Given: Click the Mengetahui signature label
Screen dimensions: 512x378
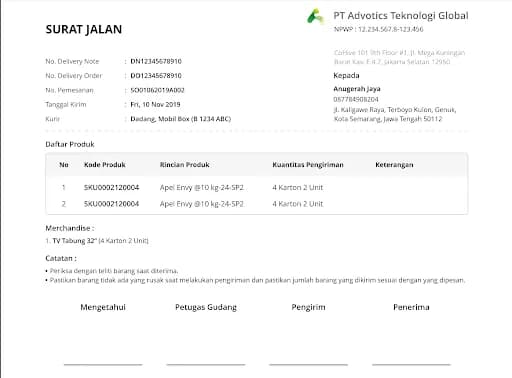Looking at the screenshot, I should 103,307.
